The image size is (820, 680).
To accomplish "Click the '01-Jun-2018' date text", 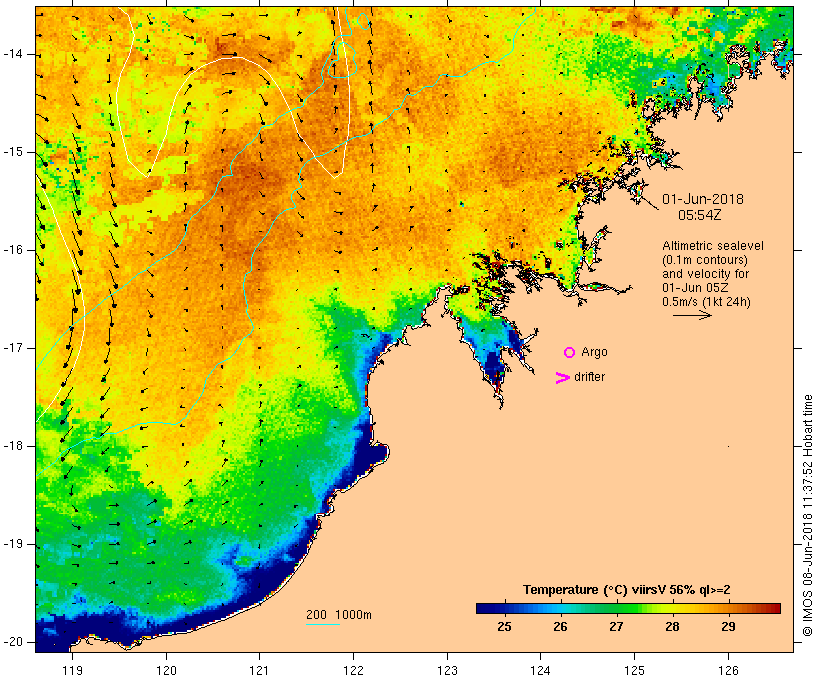I will click(x=703, y=199).
